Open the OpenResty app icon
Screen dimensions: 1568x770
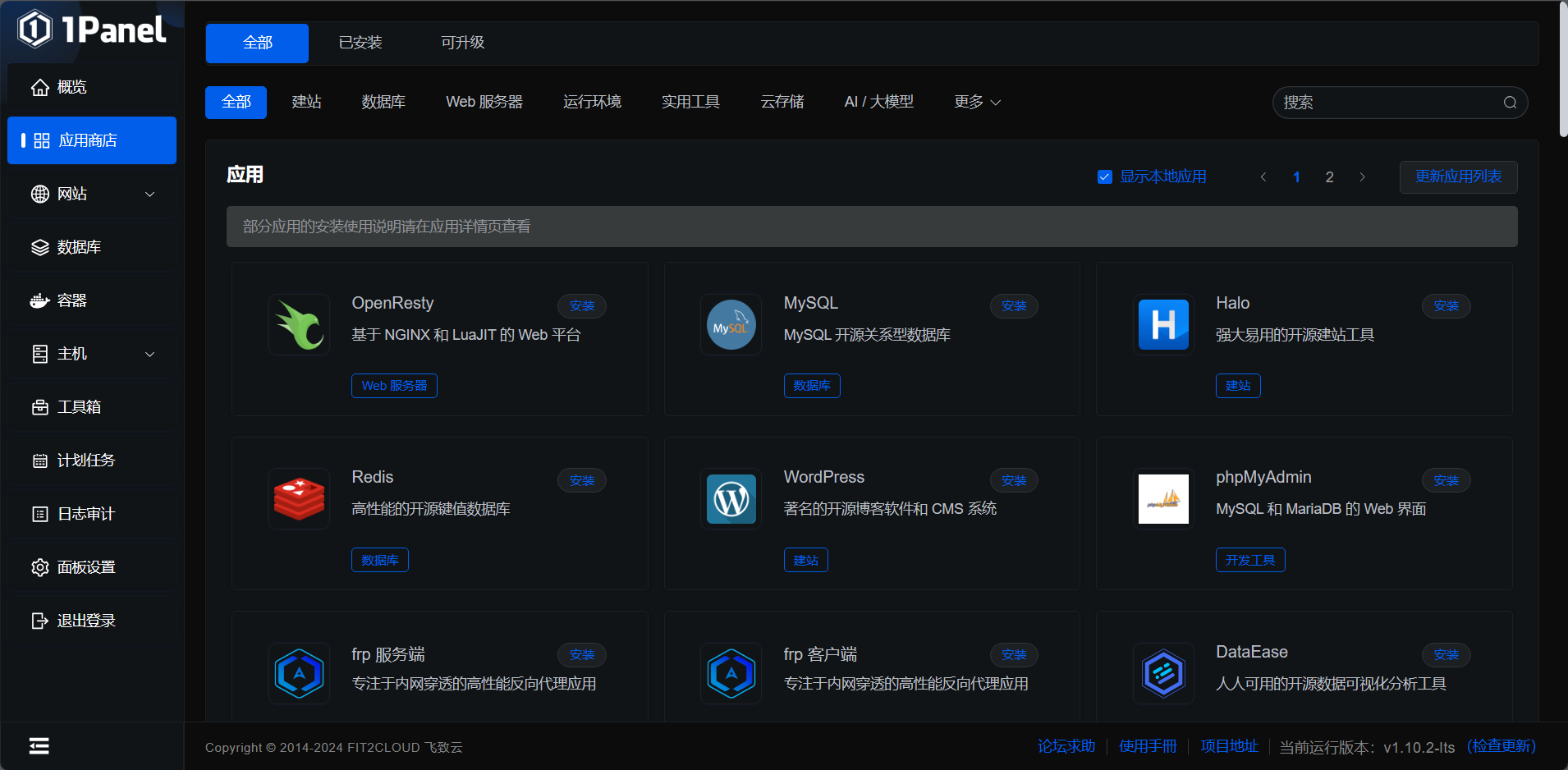[x=300, y=325]
